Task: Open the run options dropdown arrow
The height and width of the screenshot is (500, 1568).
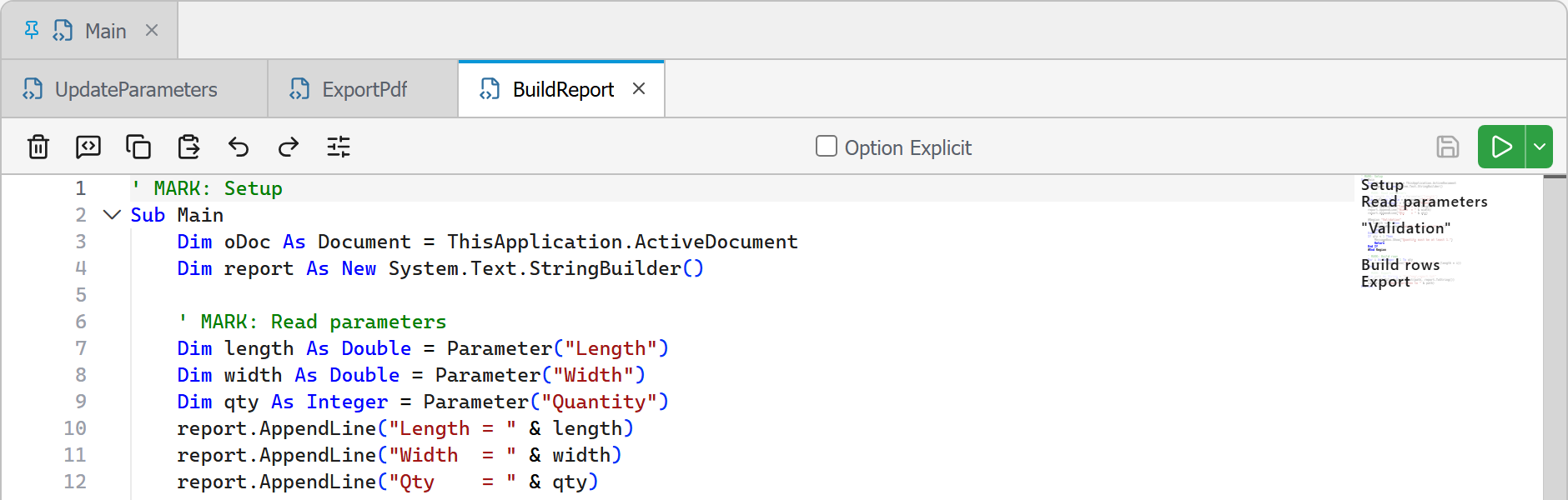Action: 1540,147
